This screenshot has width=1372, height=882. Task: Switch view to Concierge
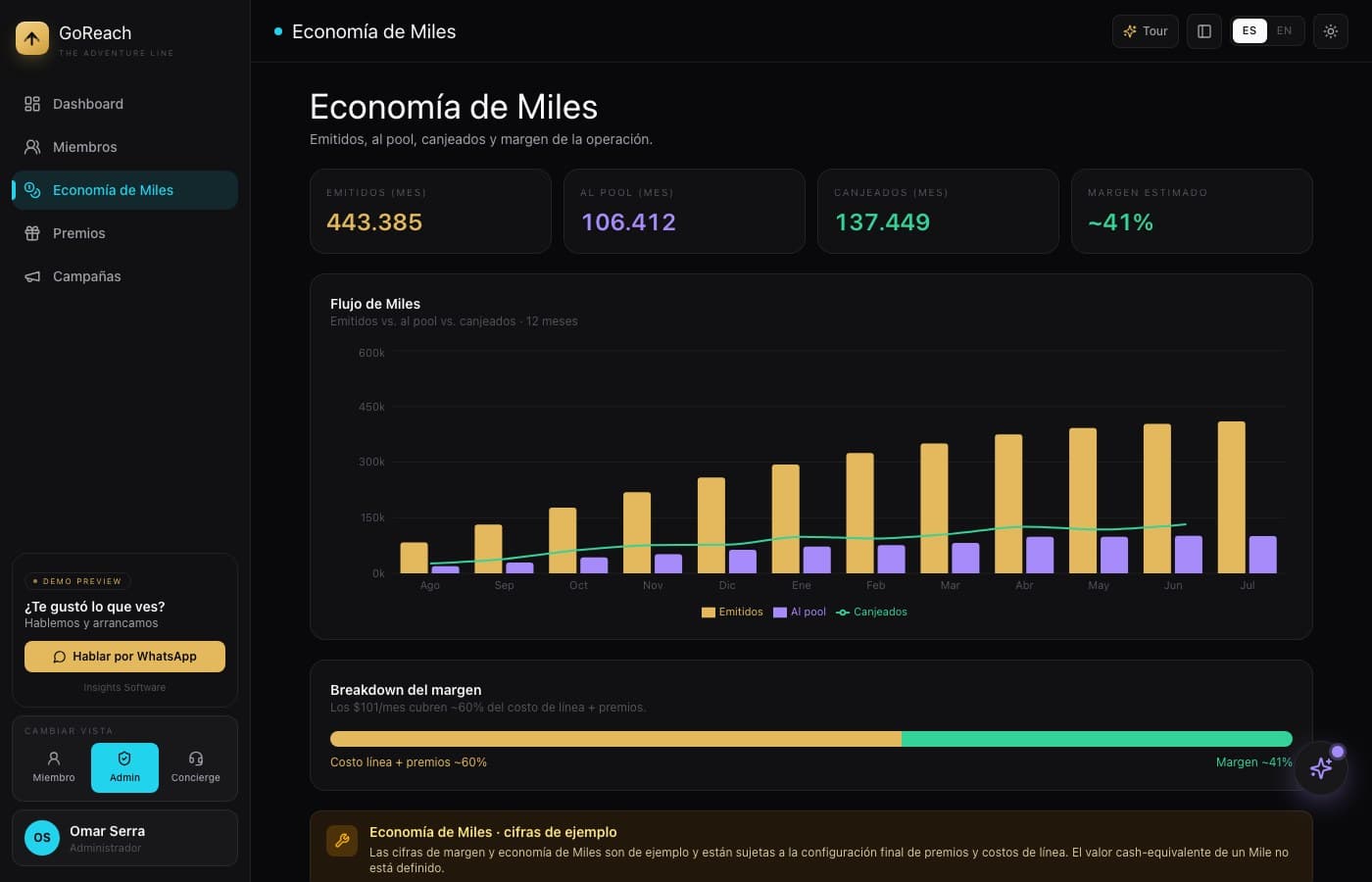pos(196,767)
